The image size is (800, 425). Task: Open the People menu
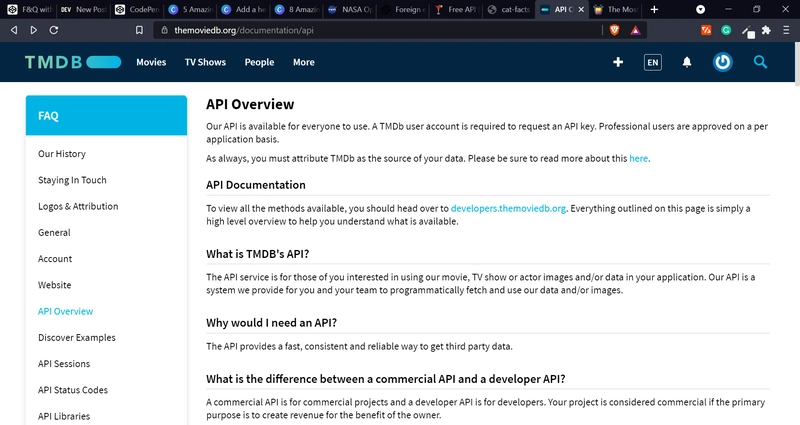pyautogui.click(x=259, y=62)
